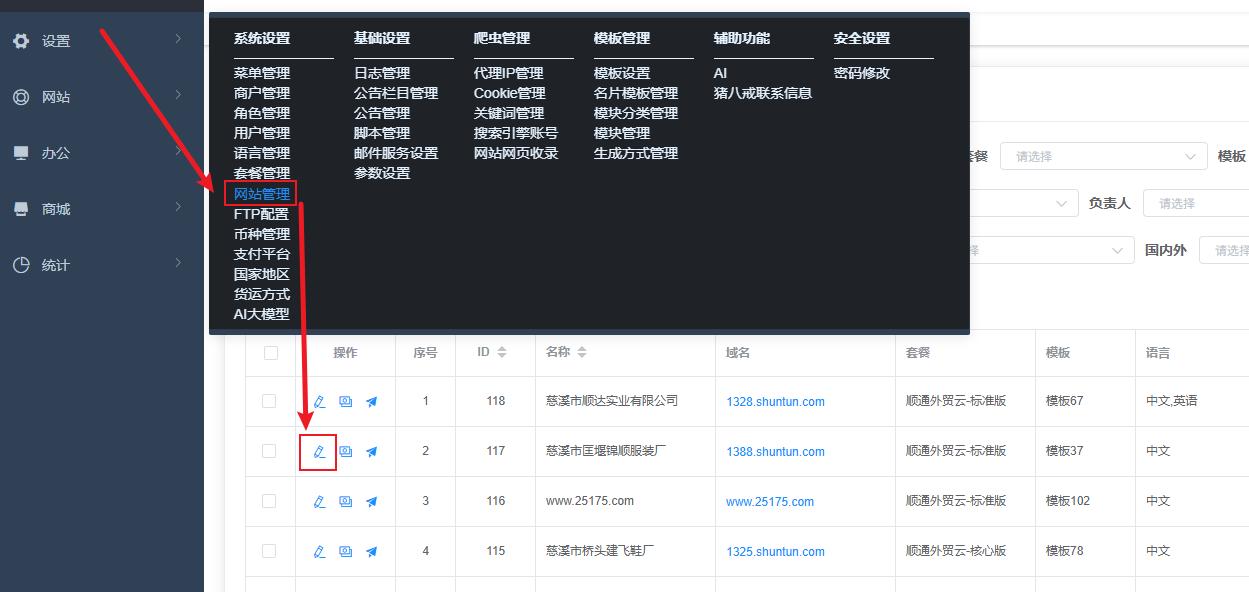
Task: Click the money icon for www.25175.com row
Action: pyautogui.click(x=345, y=501)
